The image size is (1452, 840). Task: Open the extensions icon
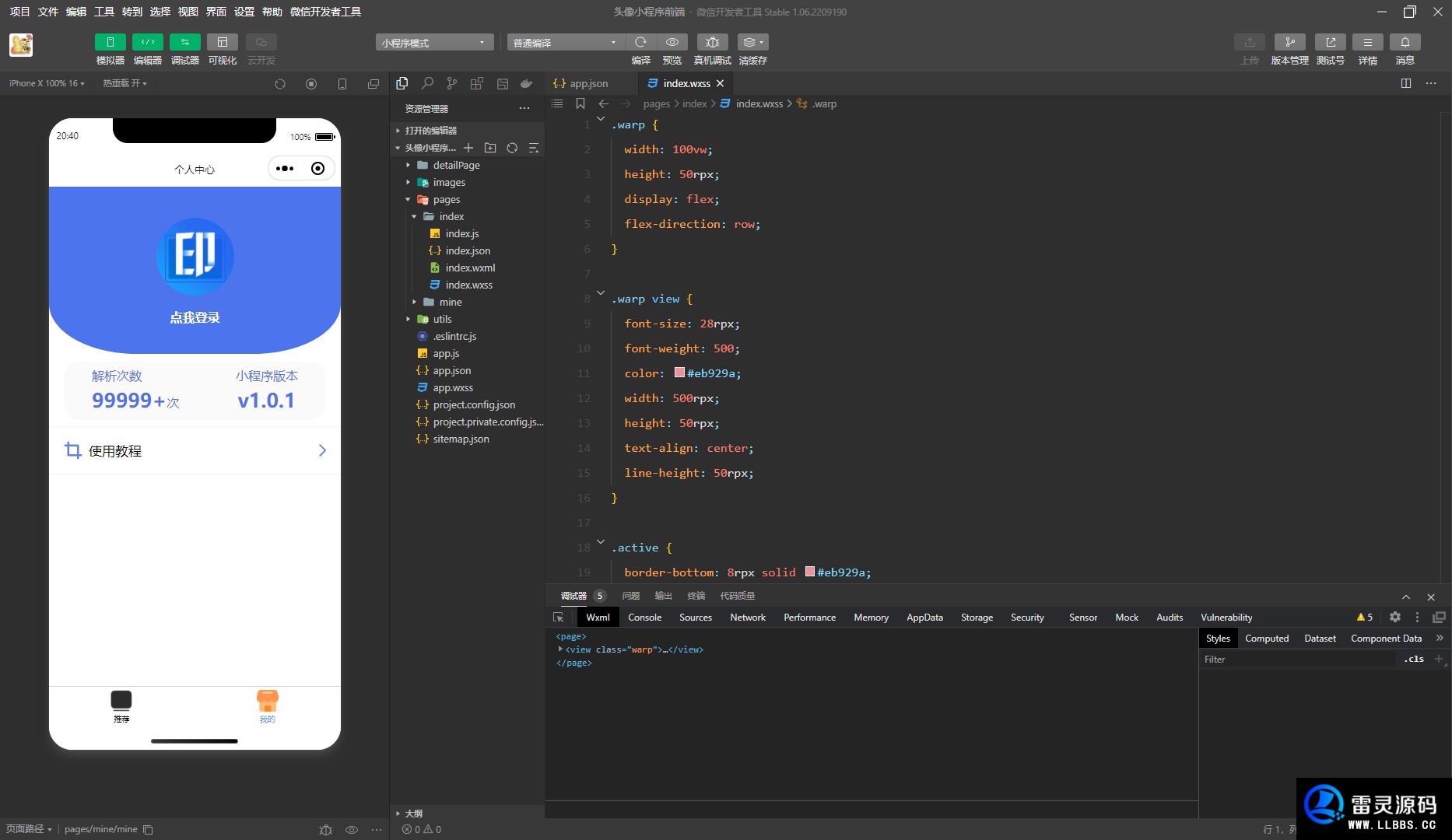pos(477,83)
